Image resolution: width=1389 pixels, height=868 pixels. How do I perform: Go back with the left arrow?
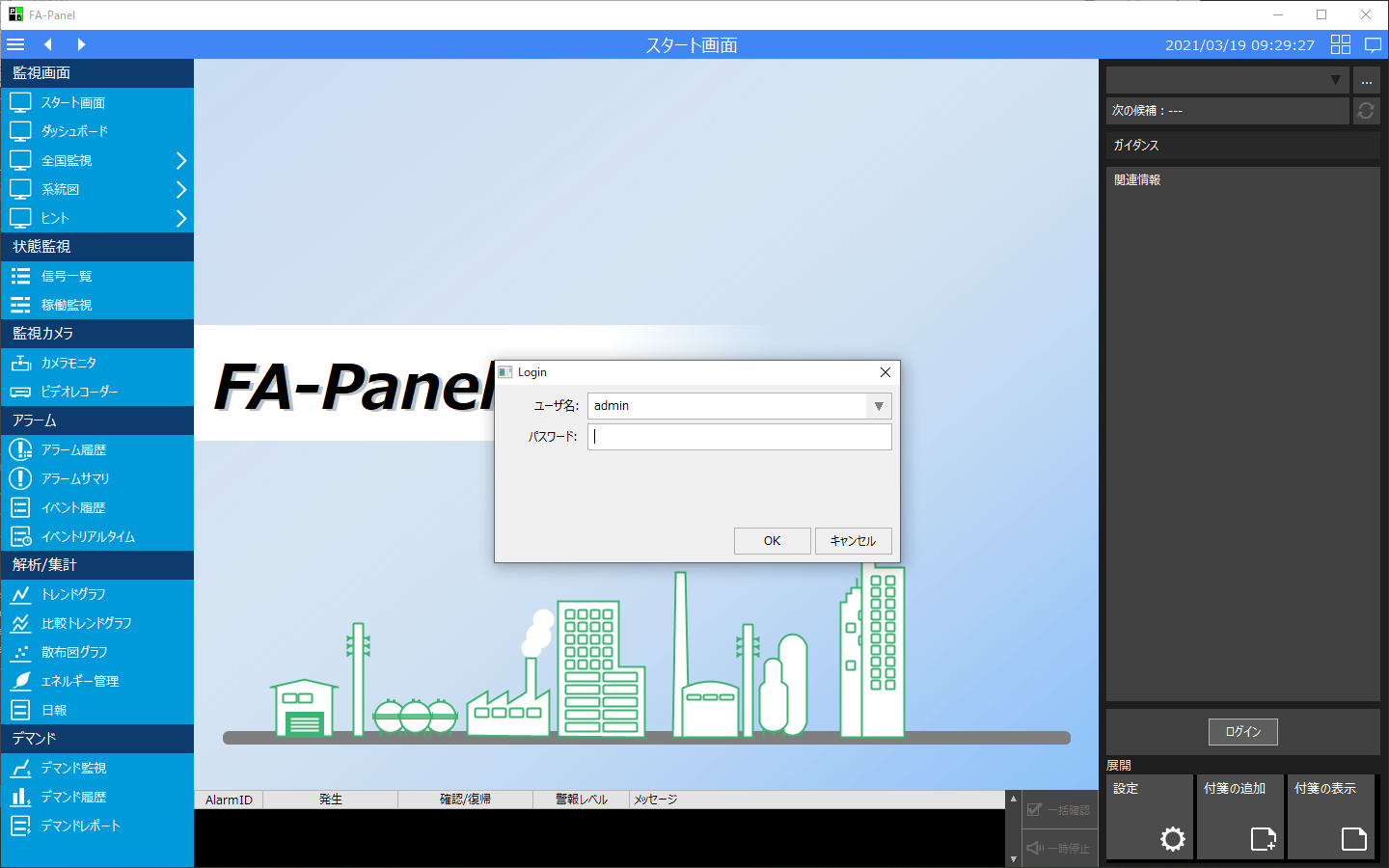[47, 44]
